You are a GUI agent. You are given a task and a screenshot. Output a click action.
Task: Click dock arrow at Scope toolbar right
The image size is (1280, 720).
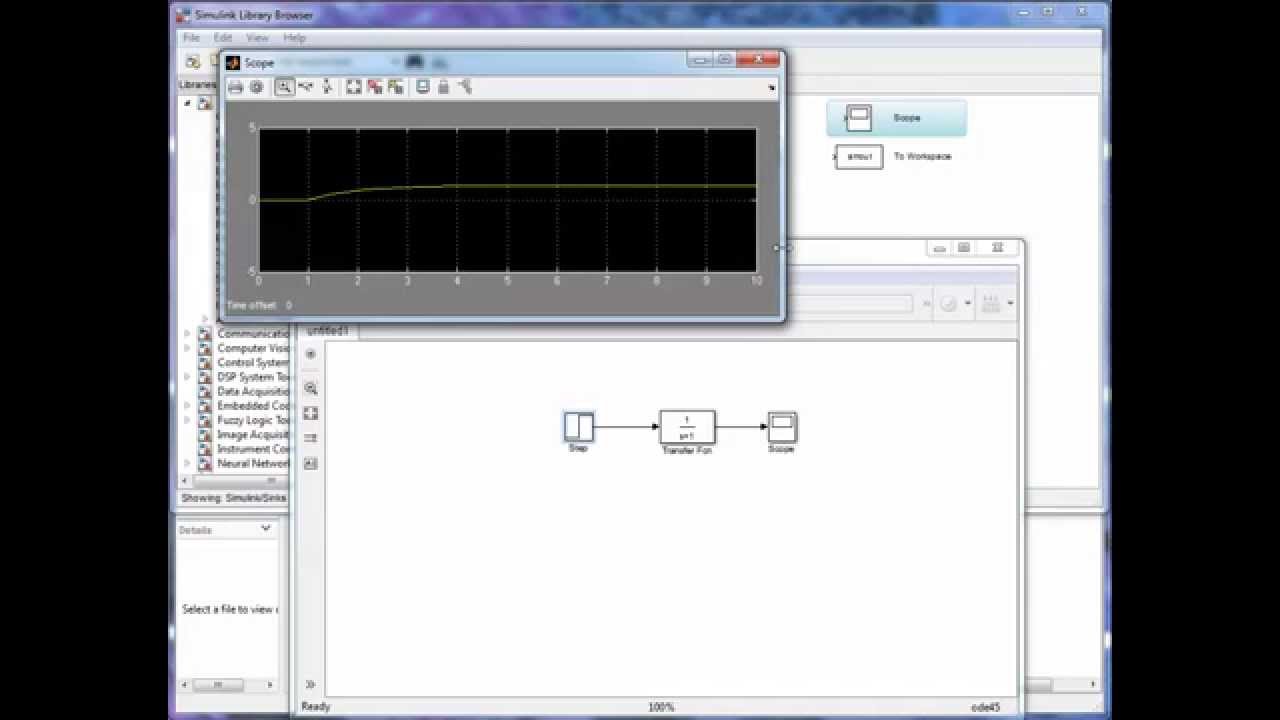pos(771,88)
